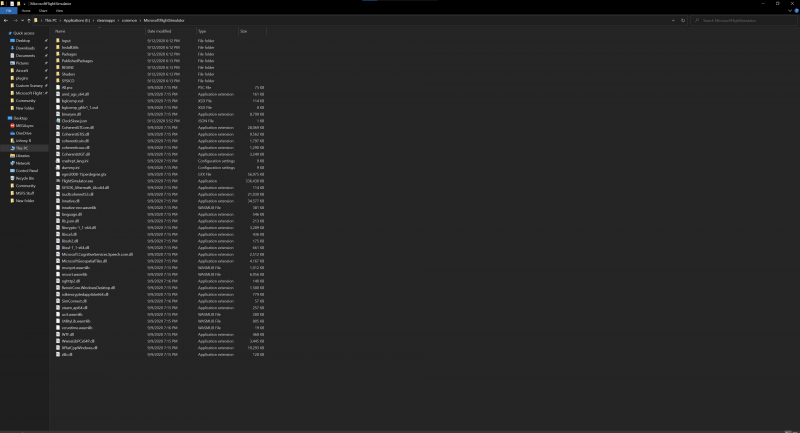This screenshot has height=433, width=800.
Task: Open Control Panel from navigation pane
Action: pyautogui.click(x=27, y=171)
